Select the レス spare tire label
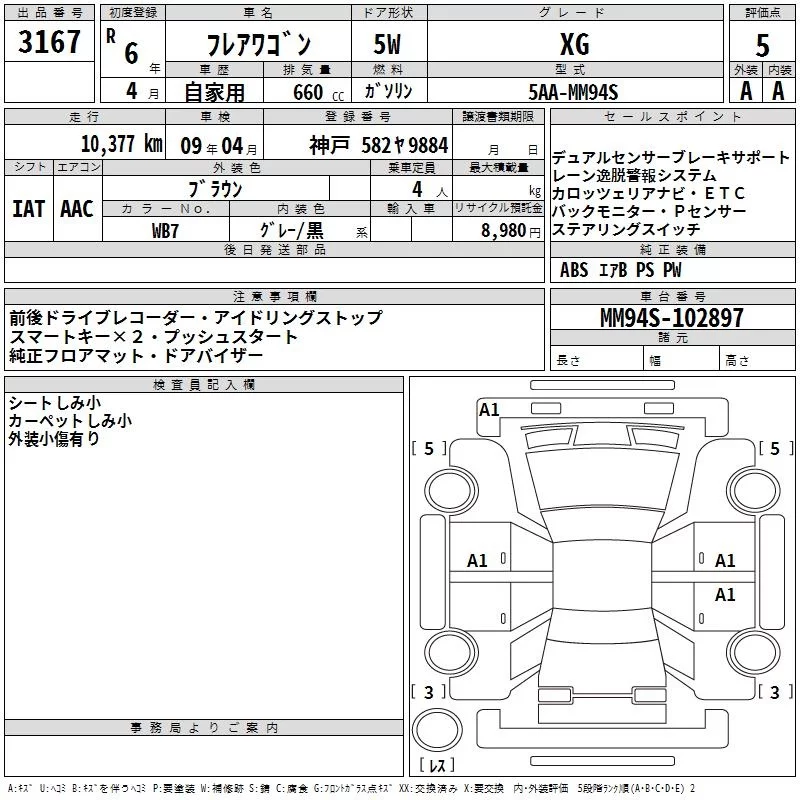This screenshot has height=800, width=800. tap(437, 765)
